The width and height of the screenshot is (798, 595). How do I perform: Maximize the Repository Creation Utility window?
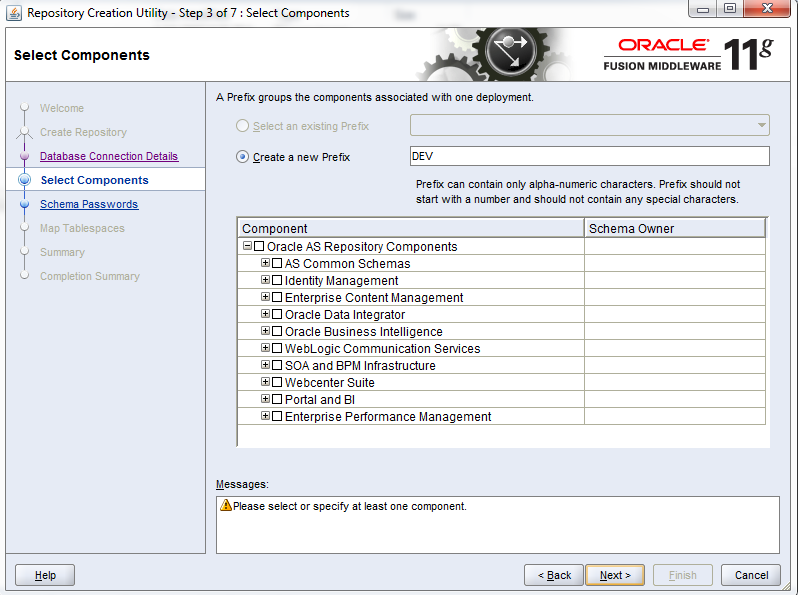pyautogui.click(x=730, y=9)
